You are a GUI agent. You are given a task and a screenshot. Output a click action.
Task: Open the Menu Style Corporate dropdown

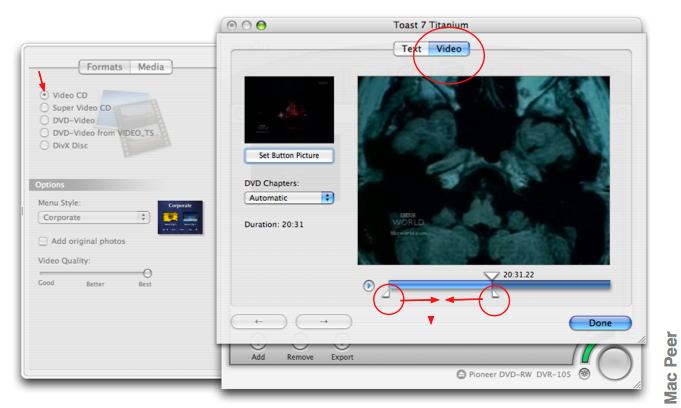tap(94, 217)
